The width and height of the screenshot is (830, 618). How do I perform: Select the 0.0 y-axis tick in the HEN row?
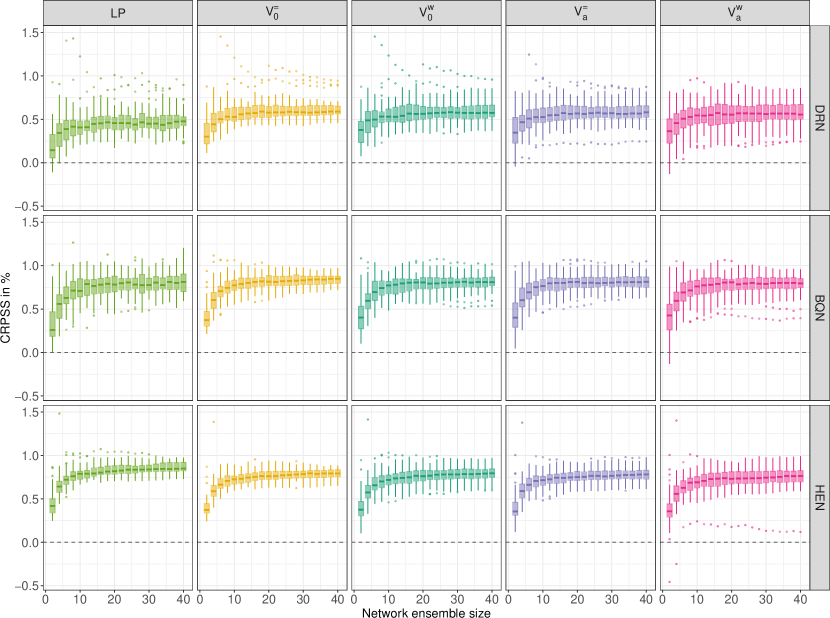pyautogui.click(x=30, y=543)
